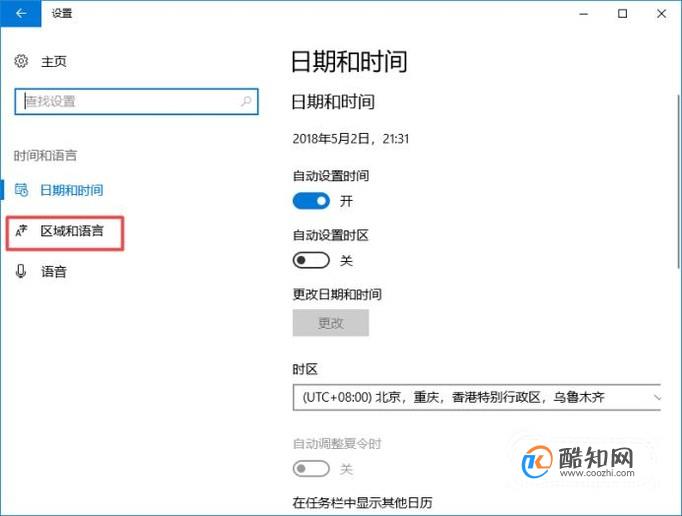Viewport: 682px width, 516px height.
Task: Turn off the 自动设置时间 switch
Action: tap(311, 201)
